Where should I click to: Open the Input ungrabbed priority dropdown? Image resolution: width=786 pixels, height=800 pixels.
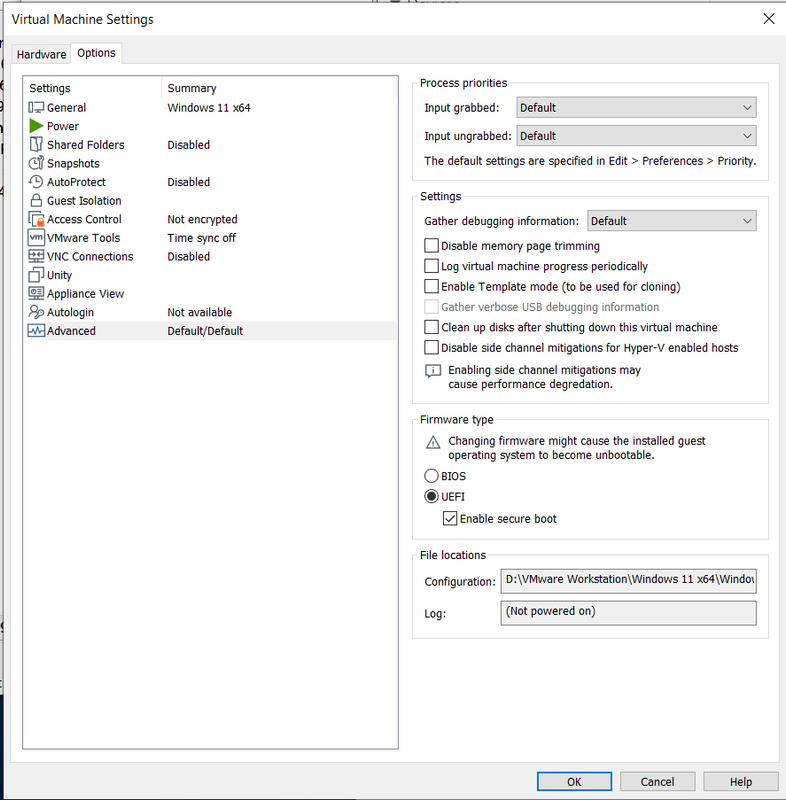(636, 136)
